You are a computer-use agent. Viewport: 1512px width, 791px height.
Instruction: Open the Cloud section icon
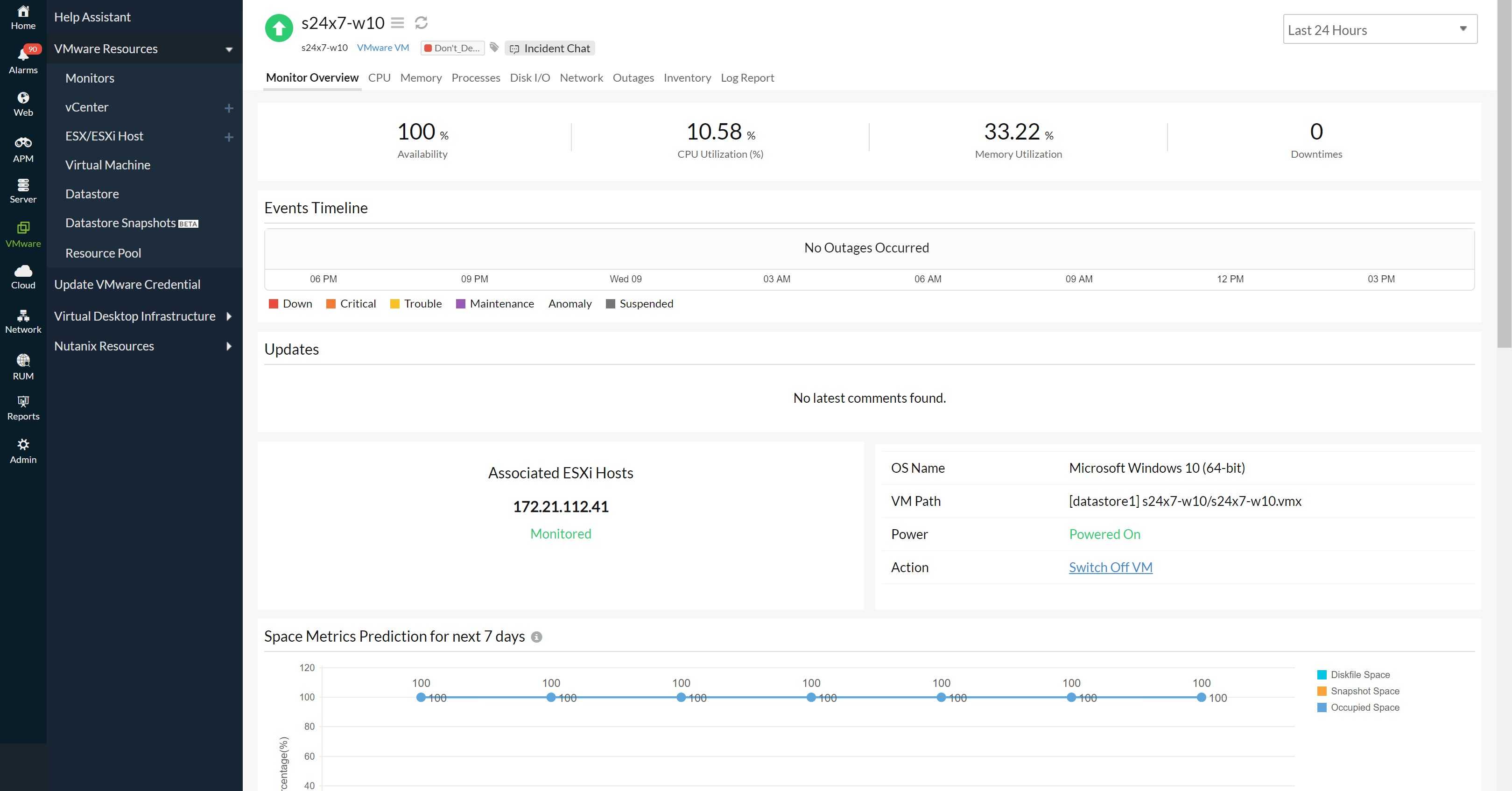23,271
